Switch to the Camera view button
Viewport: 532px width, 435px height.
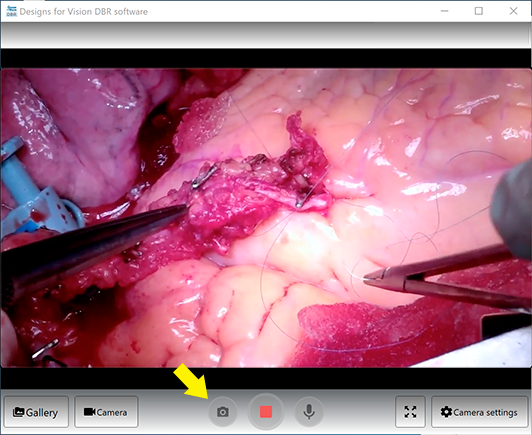[x=106, y=412]
